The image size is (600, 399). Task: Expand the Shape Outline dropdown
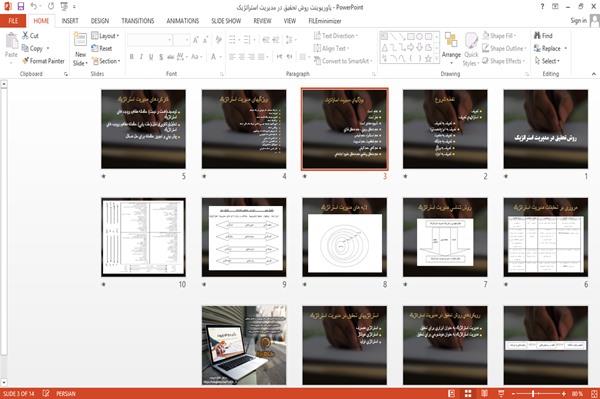[504, 48]
